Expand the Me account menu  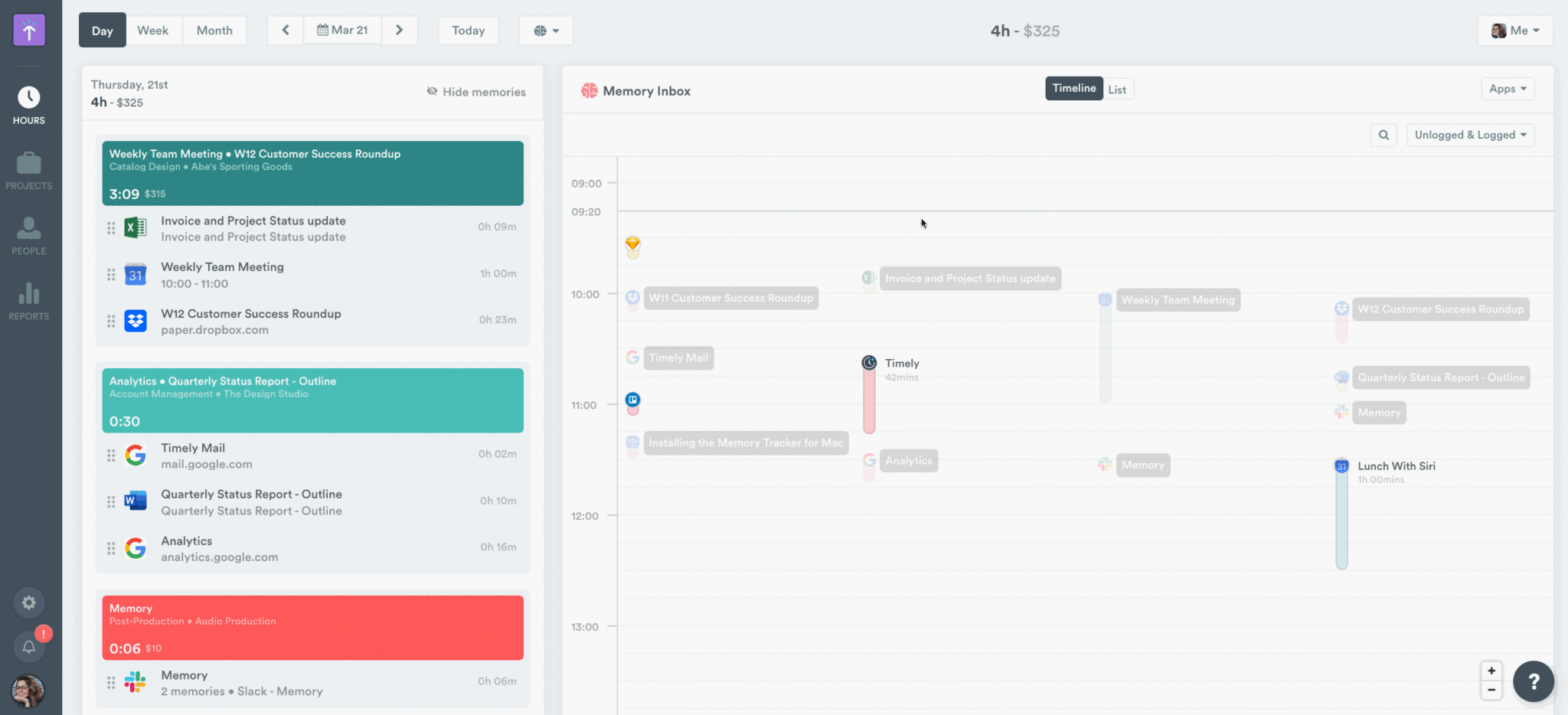pos(1515,30)
